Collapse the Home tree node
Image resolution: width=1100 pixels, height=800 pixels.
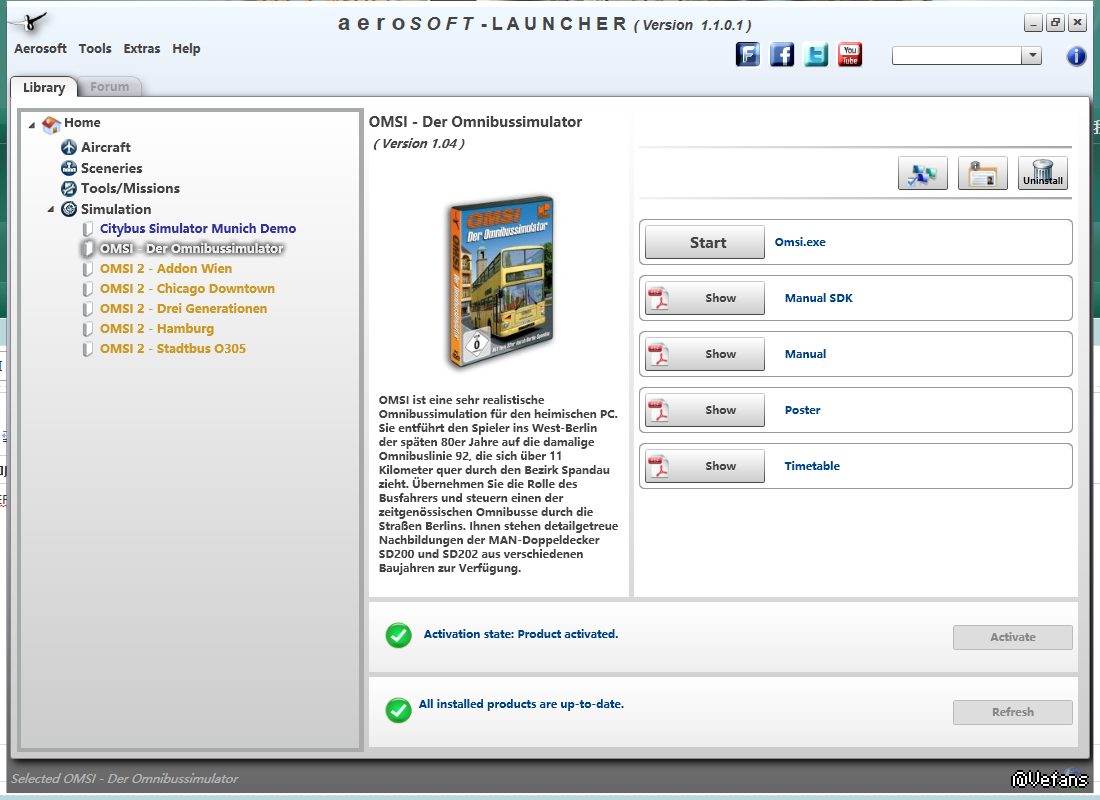click(32, 125)
